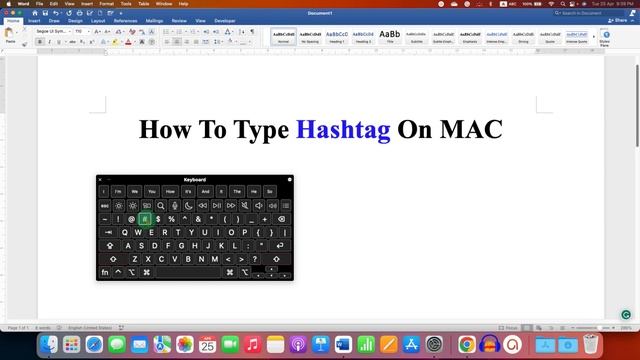Save the document using the floppy disk icon

click(45, 13)
